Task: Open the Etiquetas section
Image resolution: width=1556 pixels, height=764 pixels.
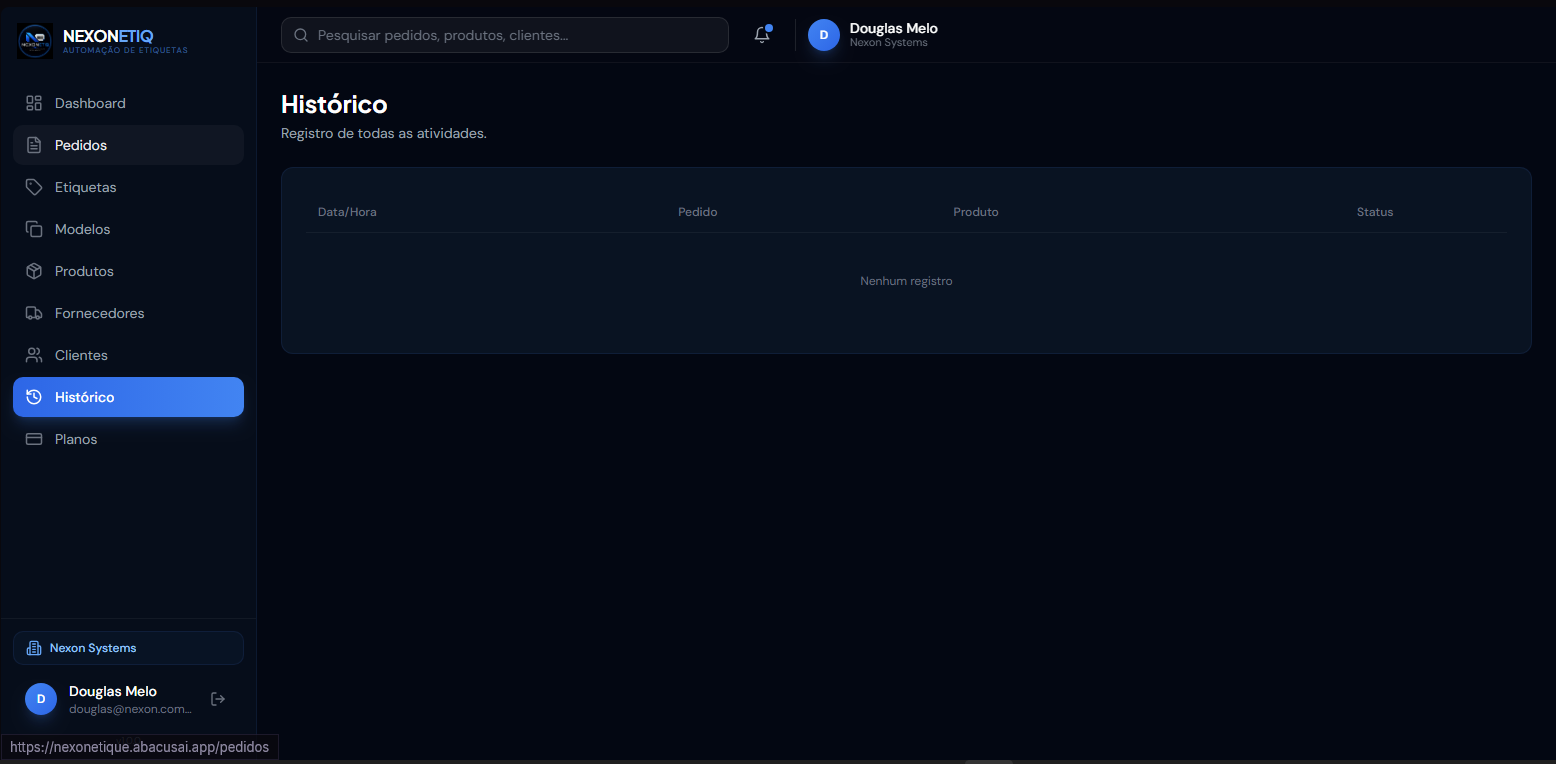Action: (x=128, y=187)
